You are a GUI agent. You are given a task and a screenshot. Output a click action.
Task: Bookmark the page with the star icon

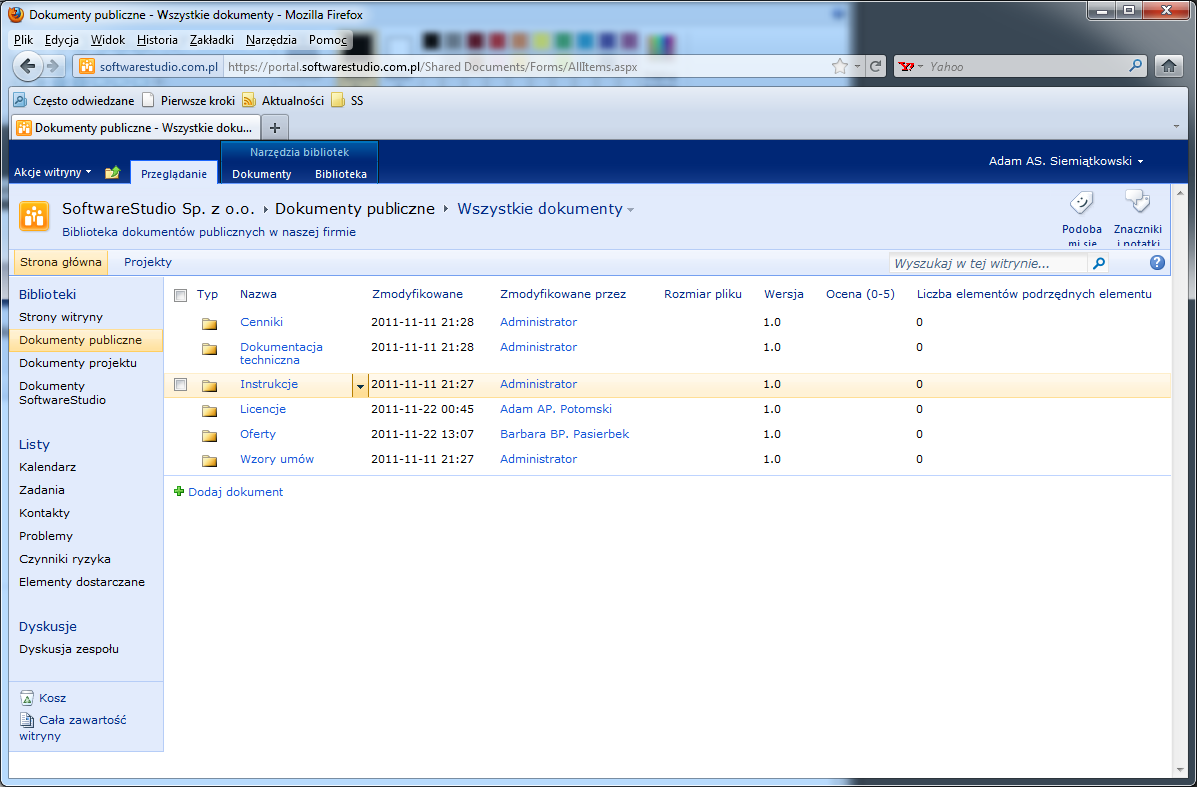[x=840, y=66]
